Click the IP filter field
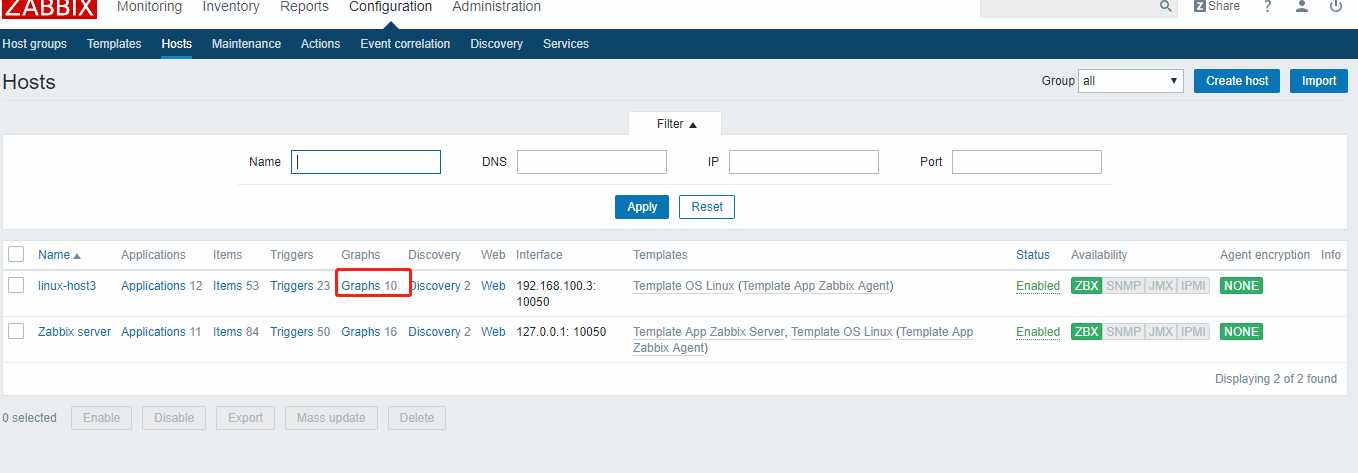Image resolution: width=1358 pixels, height=473 pixels. point(804,162)
